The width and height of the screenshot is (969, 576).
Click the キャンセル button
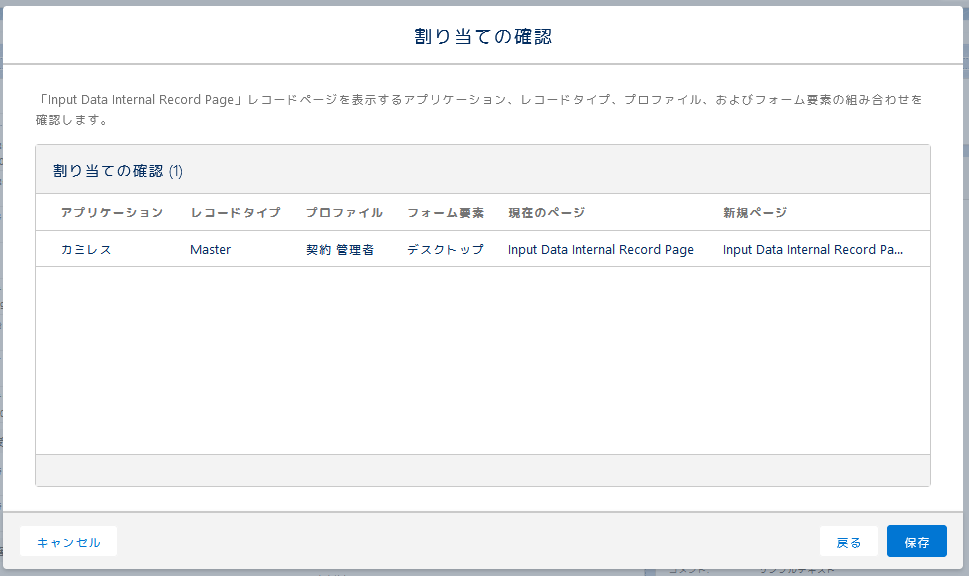coord(68,542)
